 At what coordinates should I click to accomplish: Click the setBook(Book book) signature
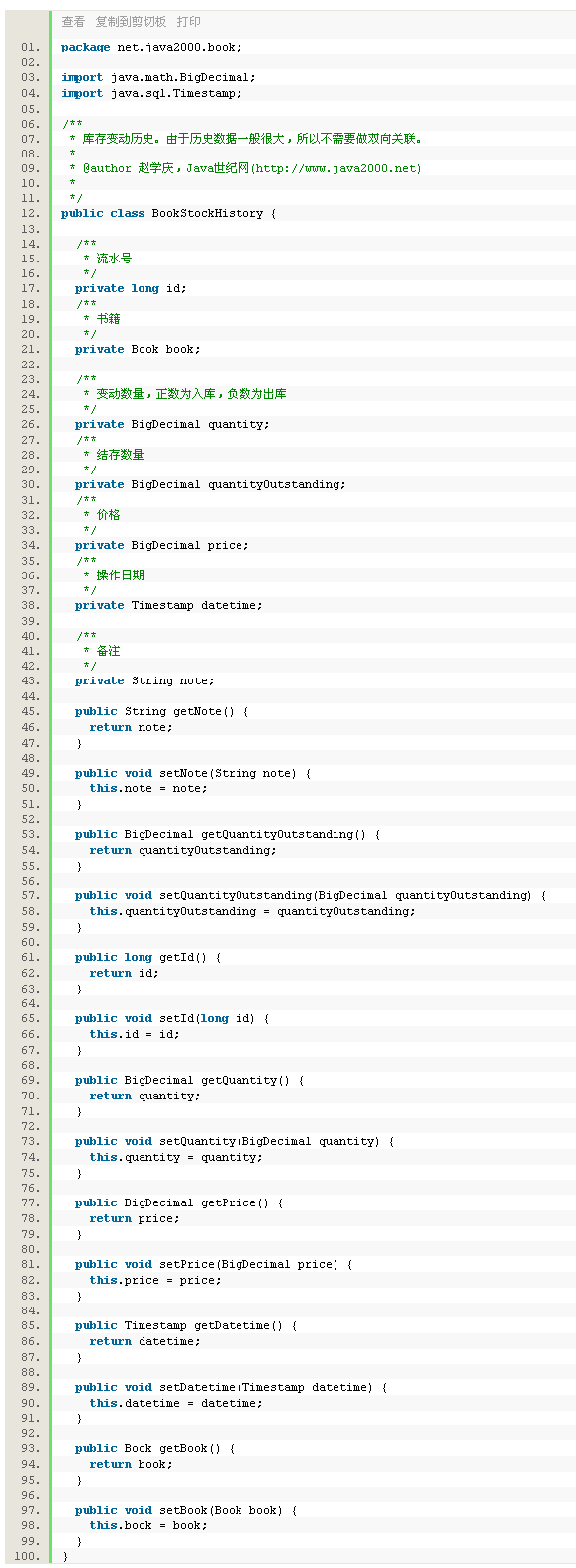tap(186, 1510)
